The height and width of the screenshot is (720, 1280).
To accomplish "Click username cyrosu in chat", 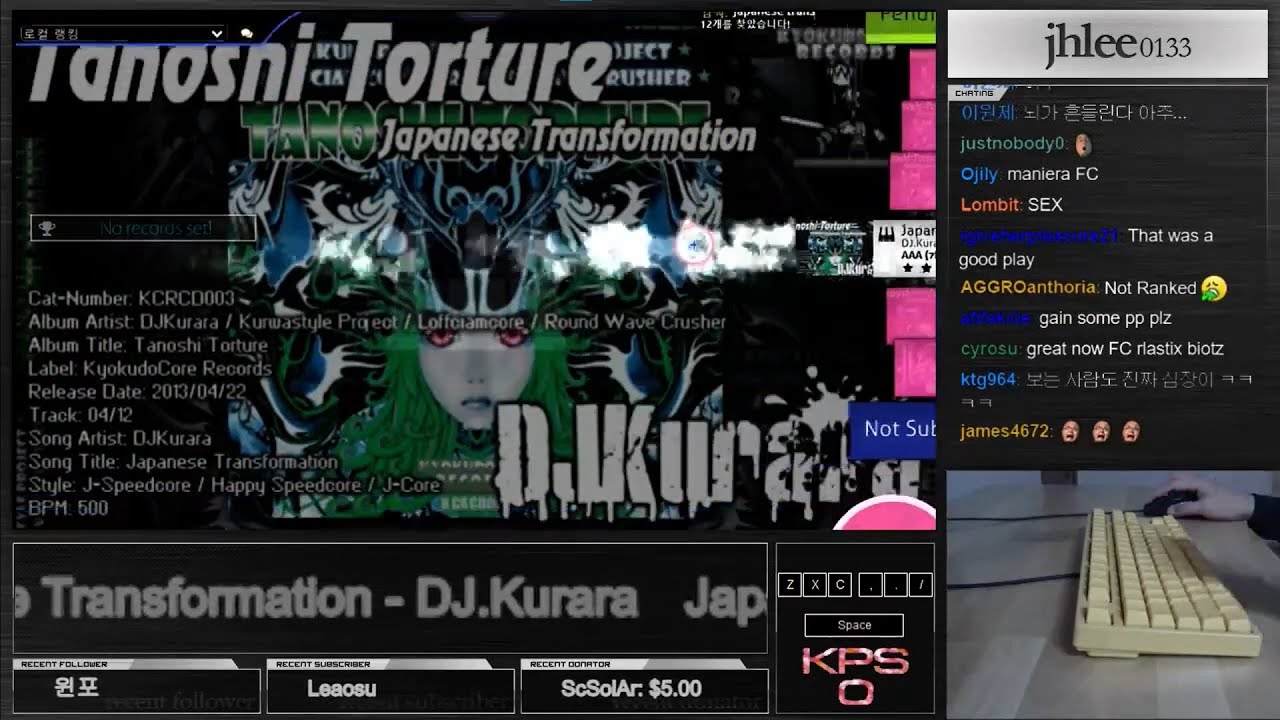I will (990, 349).
